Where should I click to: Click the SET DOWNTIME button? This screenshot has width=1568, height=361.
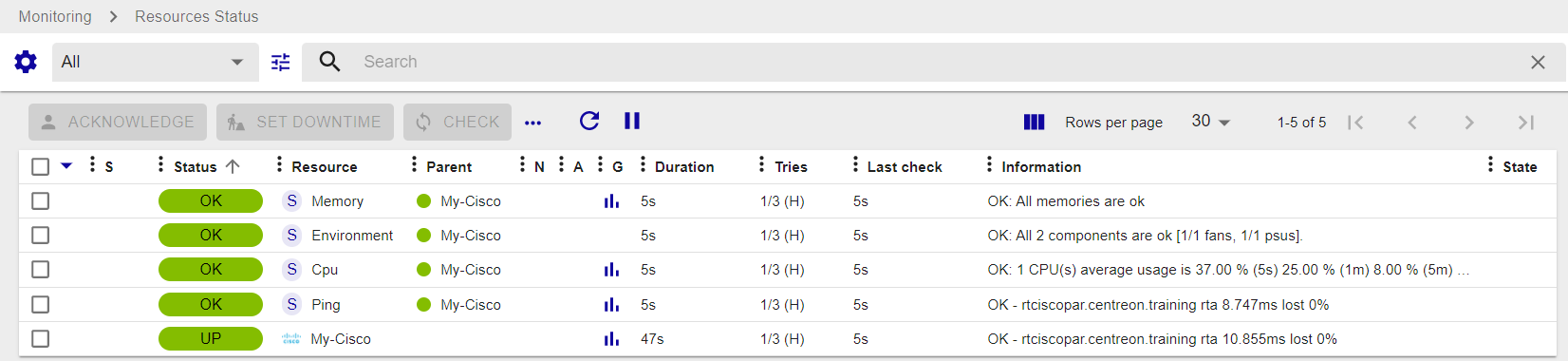coord(305,122)
